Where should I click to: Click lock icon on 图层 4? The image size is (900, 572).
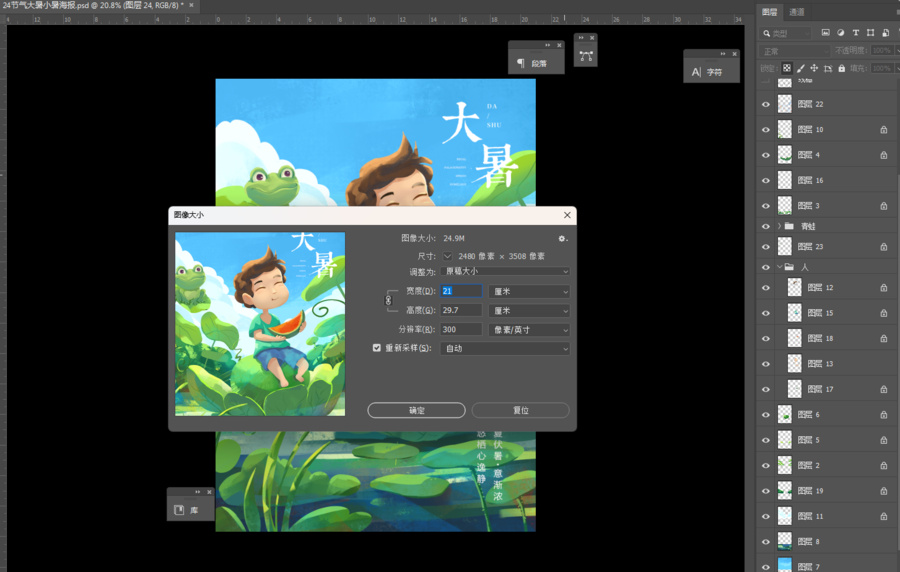coord(884,155)
